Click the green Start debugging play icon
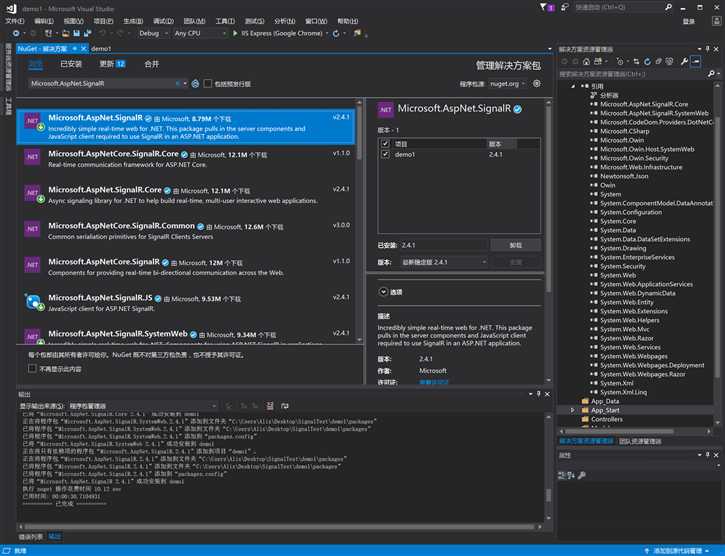 tap(235, 33)
